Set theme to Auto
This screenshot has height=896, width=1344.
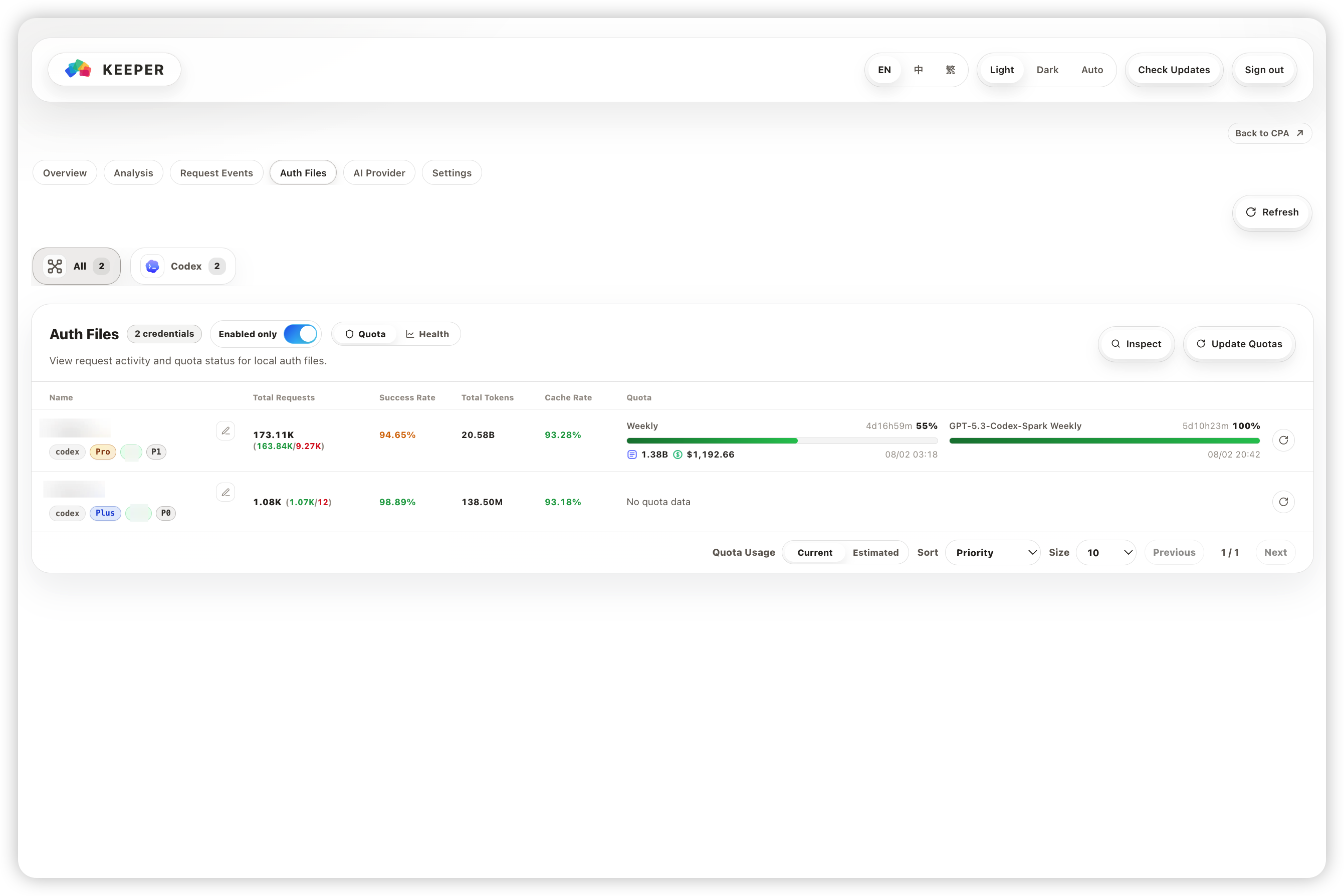(x=1092, y=70)
